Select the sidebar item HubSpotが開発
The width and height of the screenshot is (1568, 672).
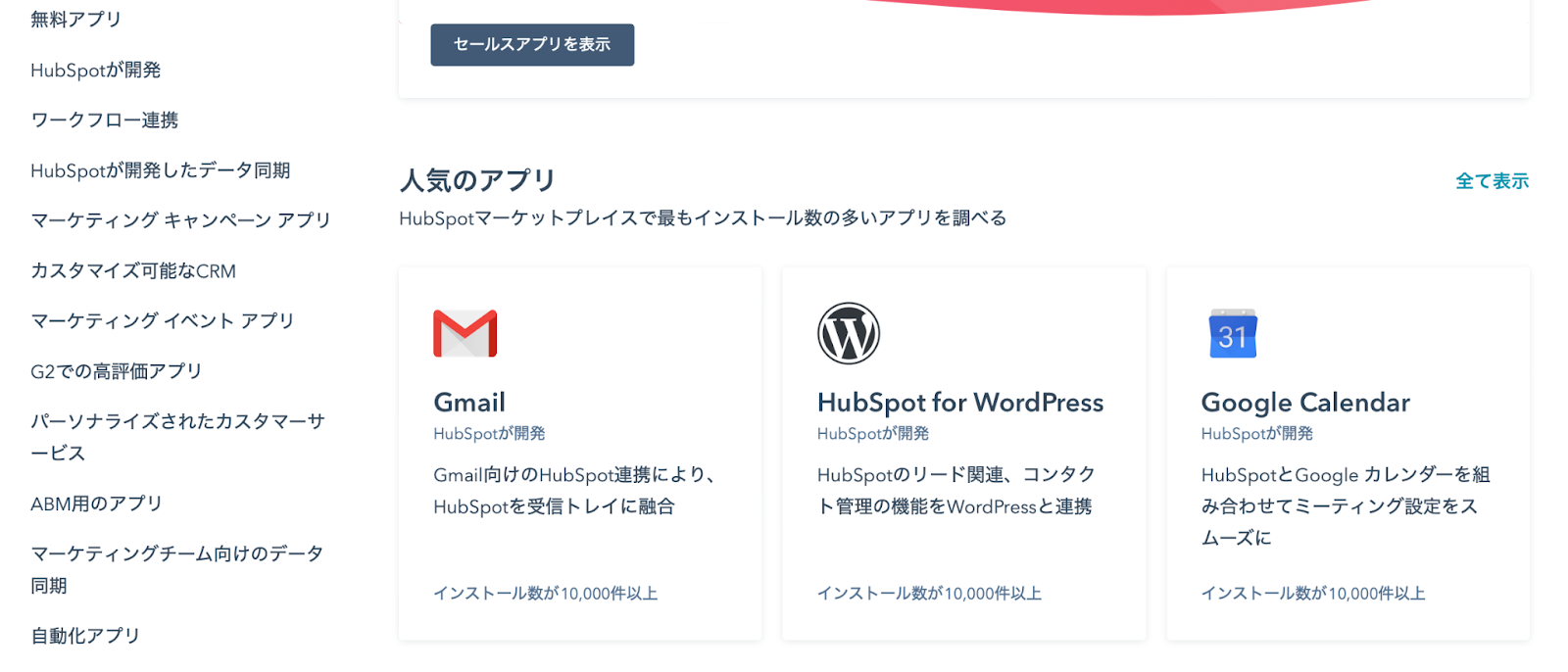(96, 71)
